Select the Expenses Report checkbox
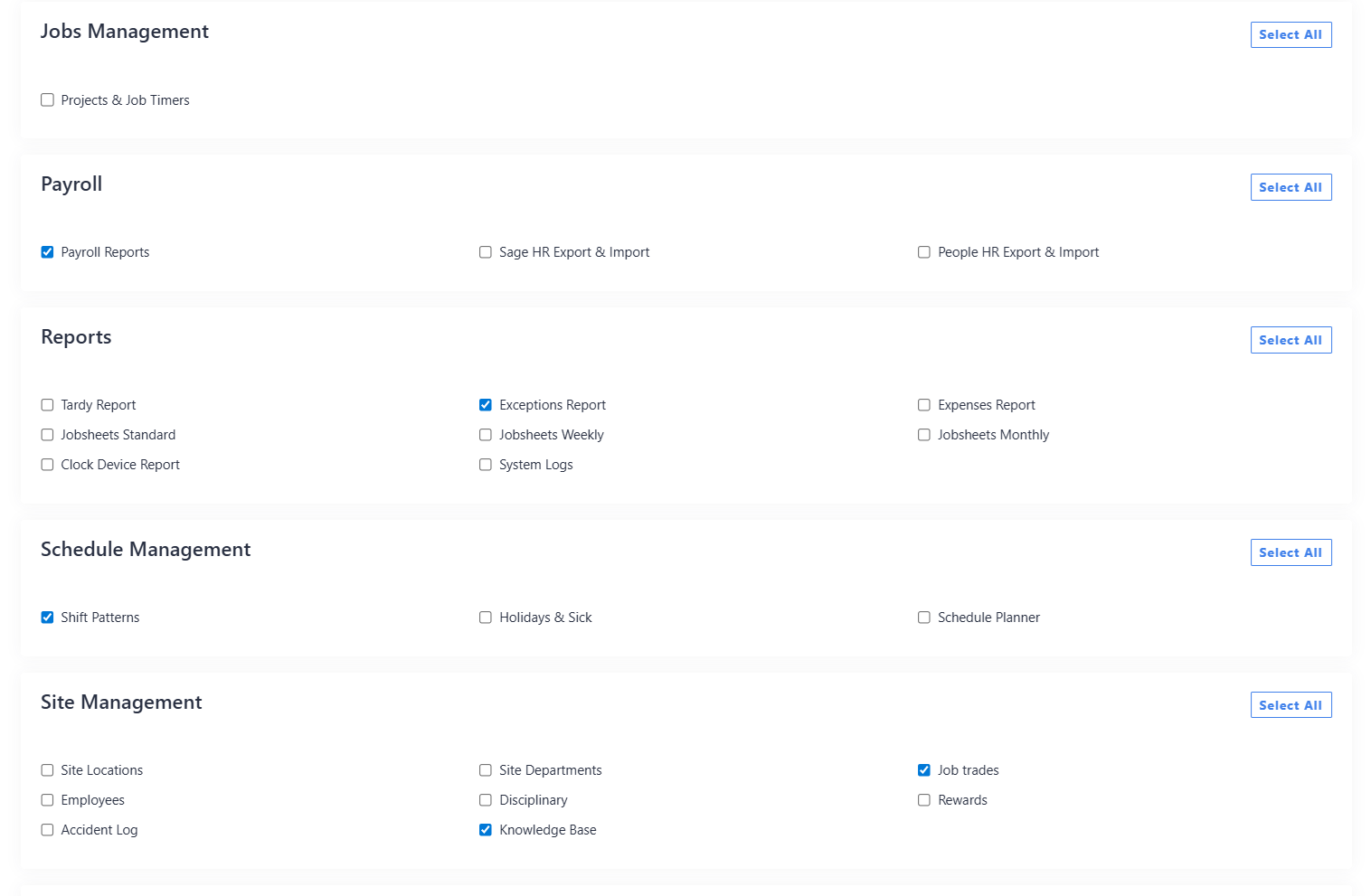Image resolution: width=1371 pixels, height=896 pixels. click(x=923, y=405)
